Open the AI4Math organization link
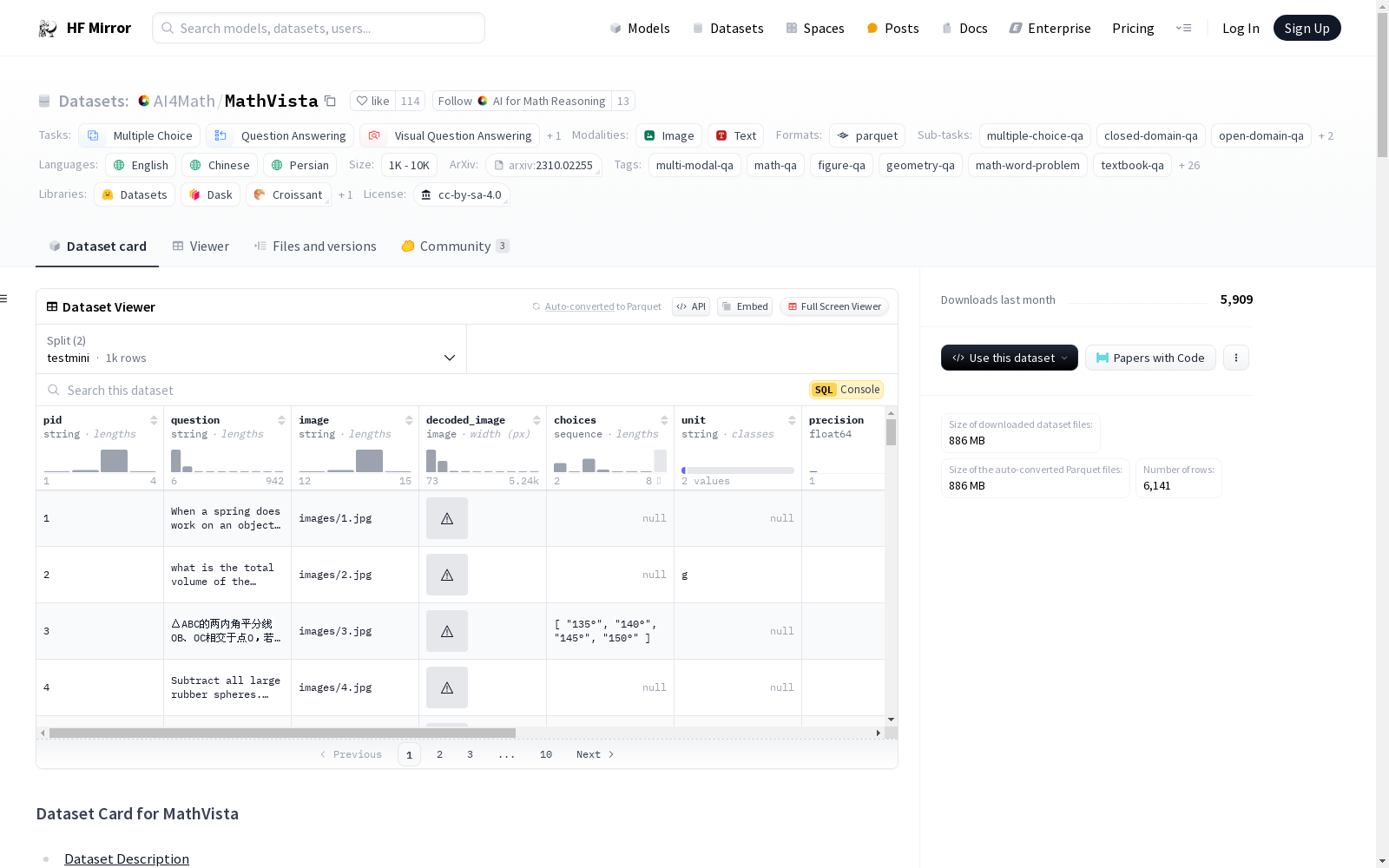 (184, 101)
